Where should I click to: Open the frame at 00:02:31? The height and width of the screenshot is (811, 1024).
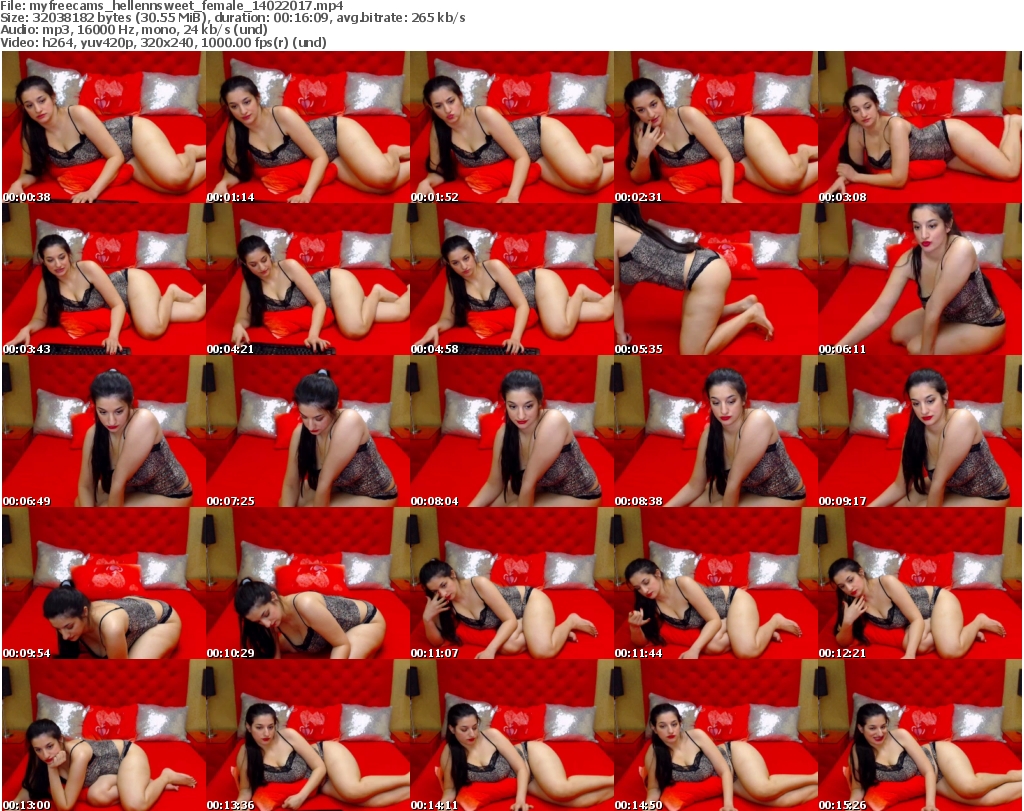[x=716, y=127]
